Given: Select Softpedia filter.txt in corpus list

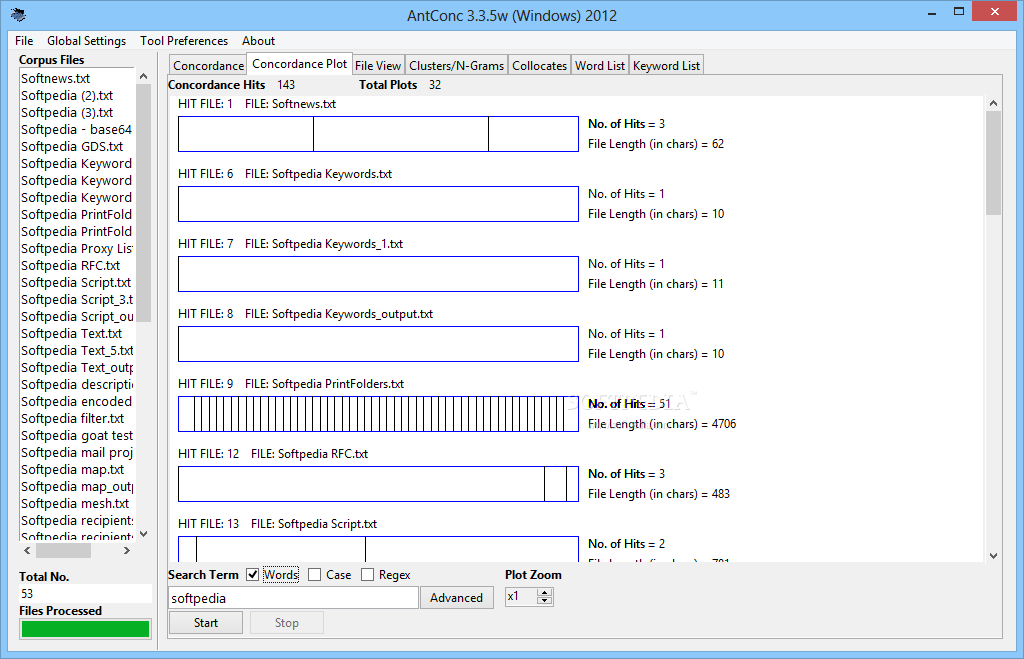Looking at the screenshot, I should click(x=72, y=418).
